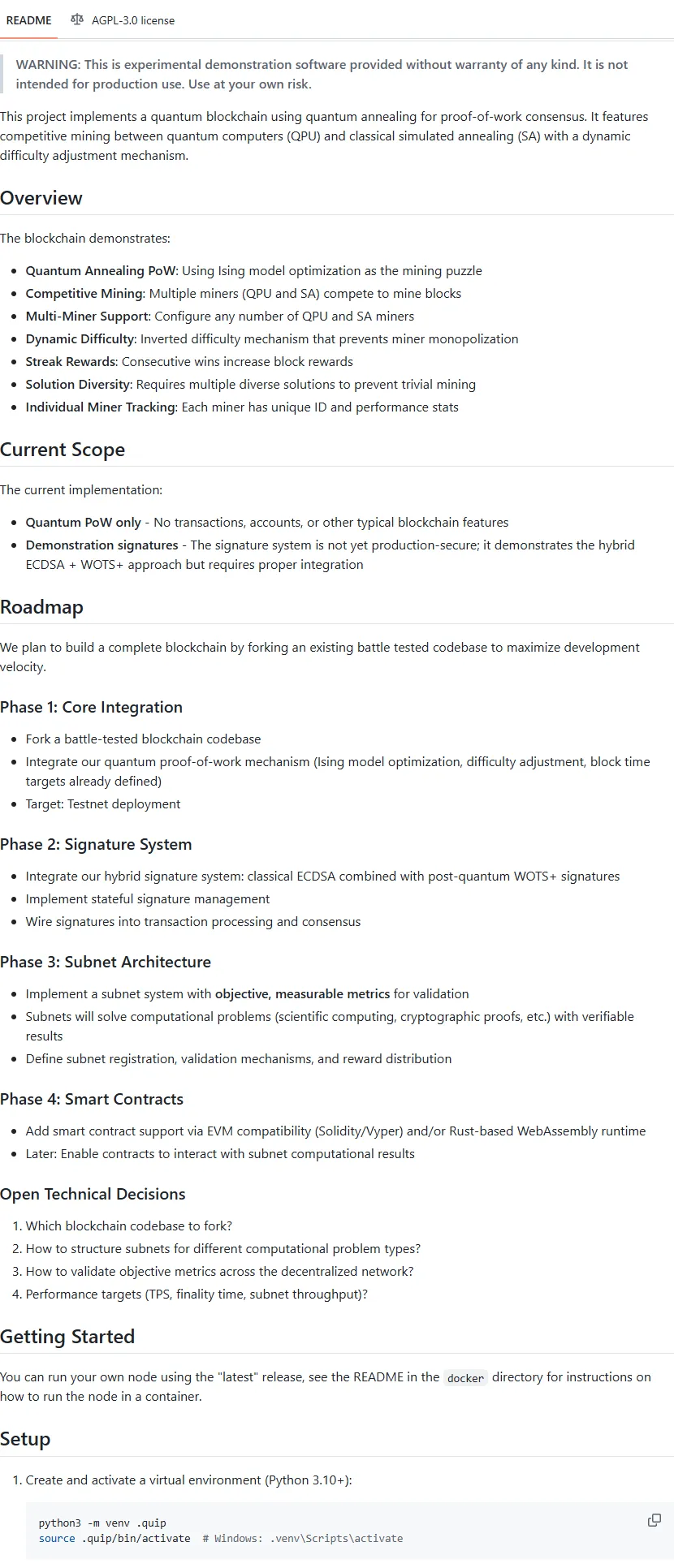Jump to the Roadmap heading
The height and width of the screenshot is (1568, 674).
pyautogui.click(x=41, y=607)
